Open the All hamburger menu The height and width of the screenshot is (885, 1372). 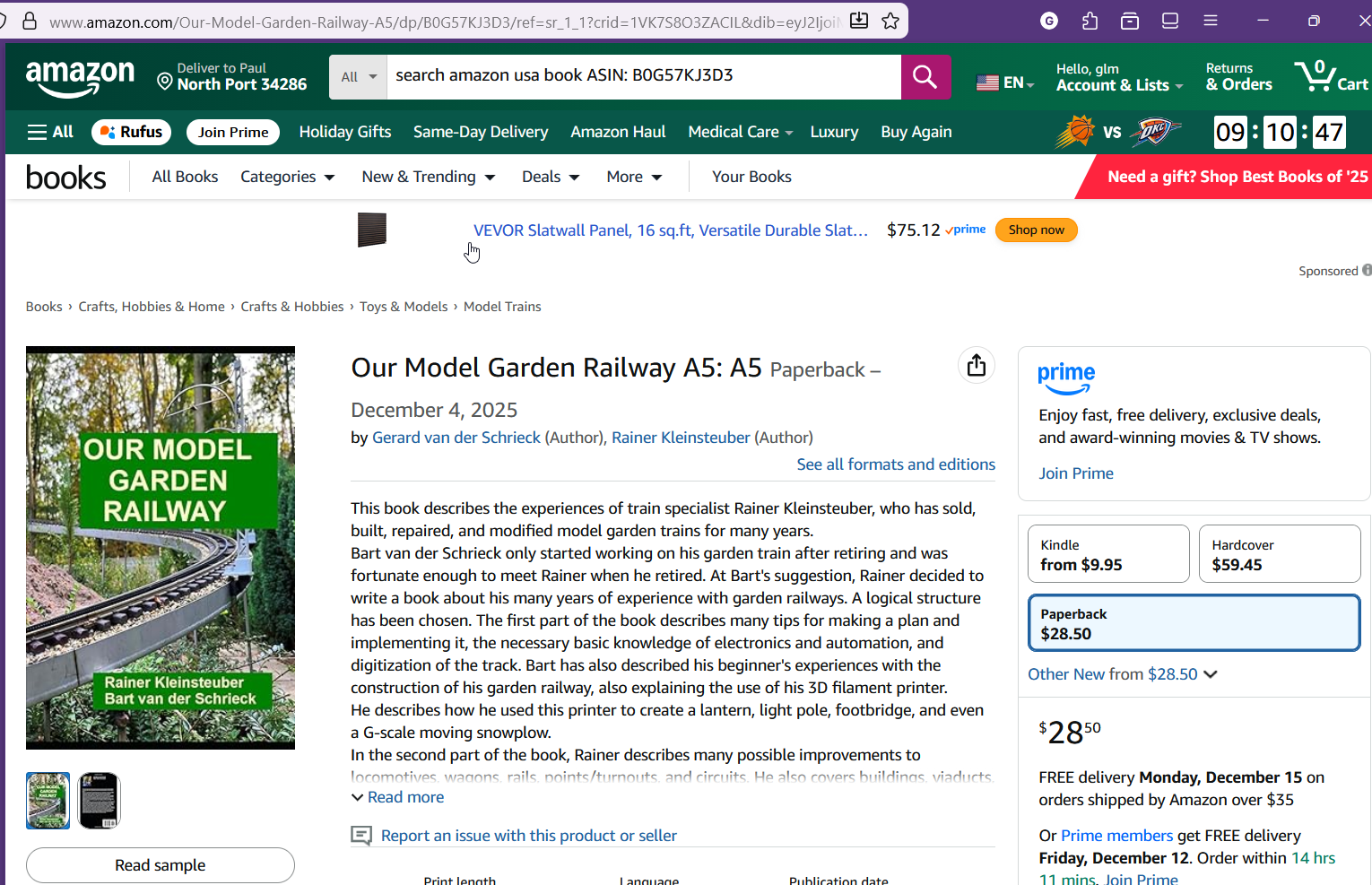(50, 132)
